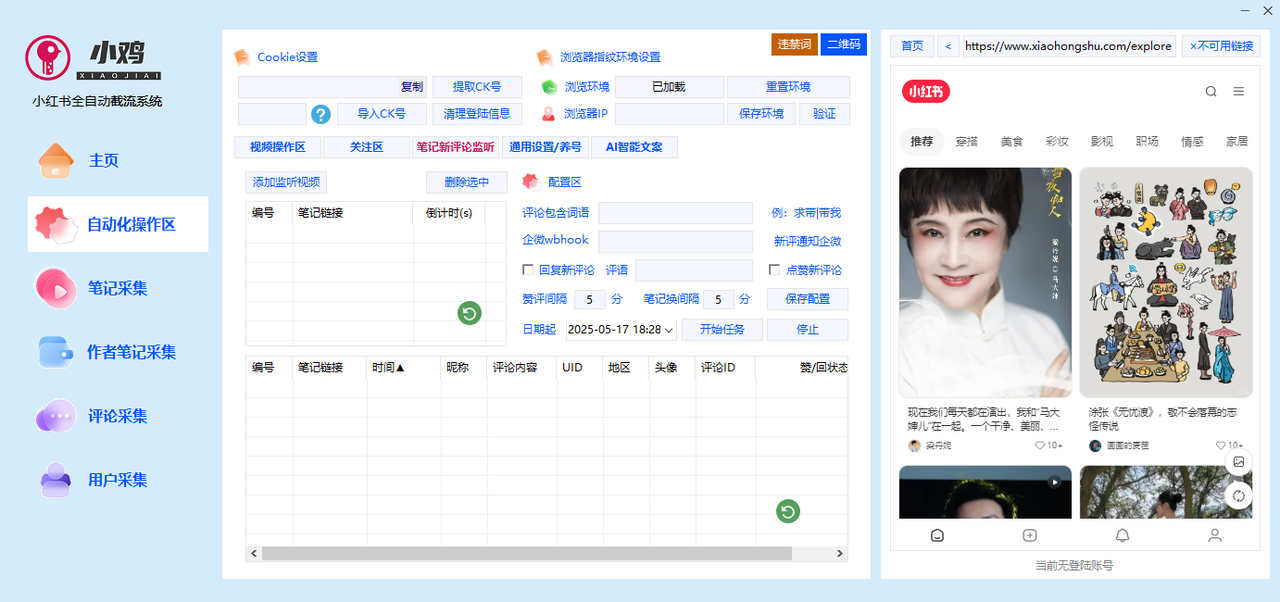Image resolution: width=1280 pixels, height=602 pixels.
Task: Select the 美食 category tab in browser
Action: (1012, 142)
